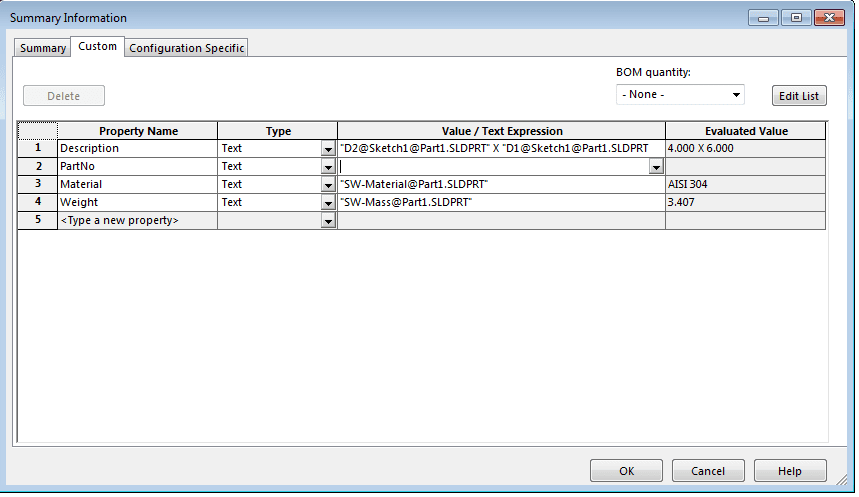Expand the BOM quantity dropdown
The width and height of the screenshot is (859, 497).
coord(680,95)
